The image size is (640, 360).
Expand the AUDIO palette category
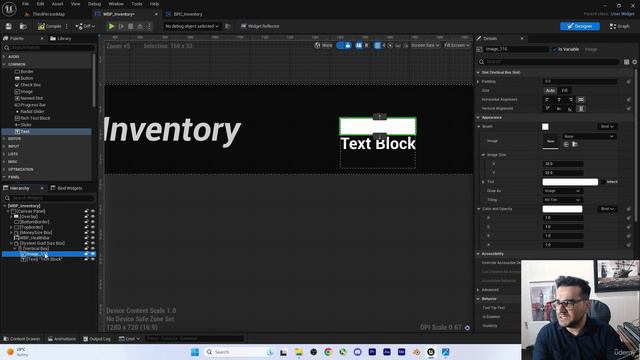4,57
